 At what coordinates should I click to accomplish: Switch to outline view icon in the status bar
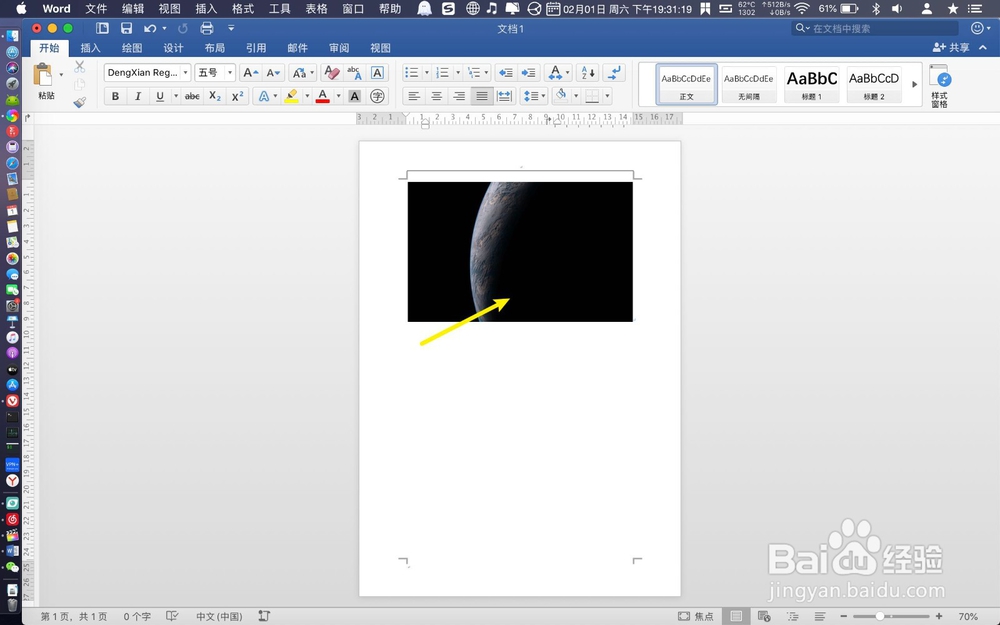coord(792,616)
